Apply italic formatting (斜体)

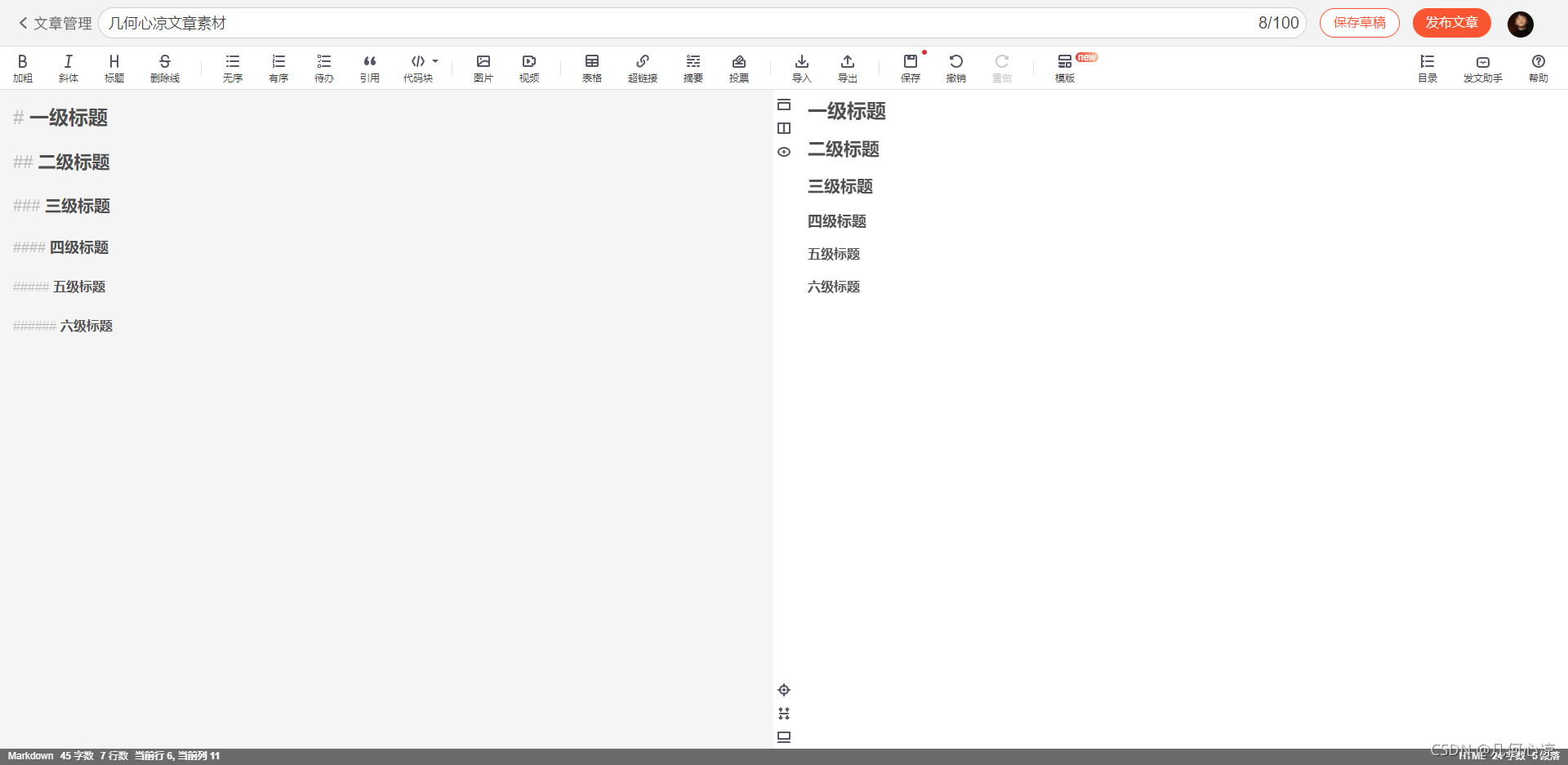(69, 69)
